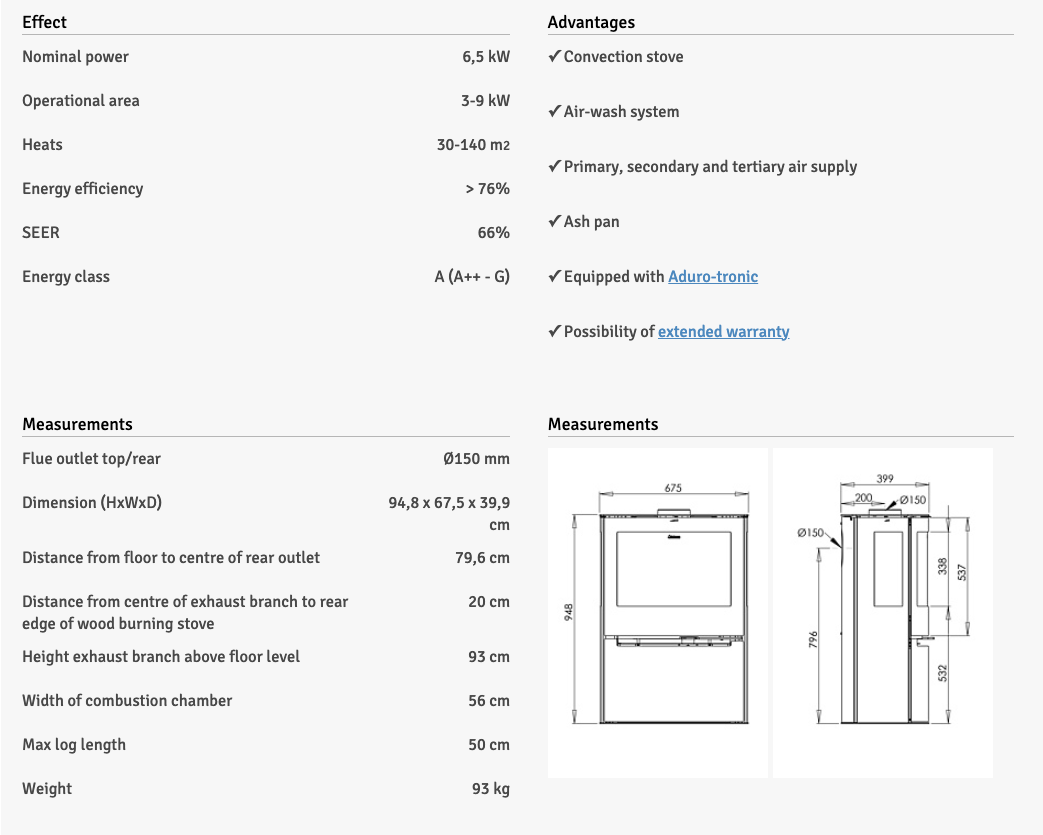Click the Energy class value A (A++ - G)
This screenshot has height=835, width=1043.
pos(472,277)
